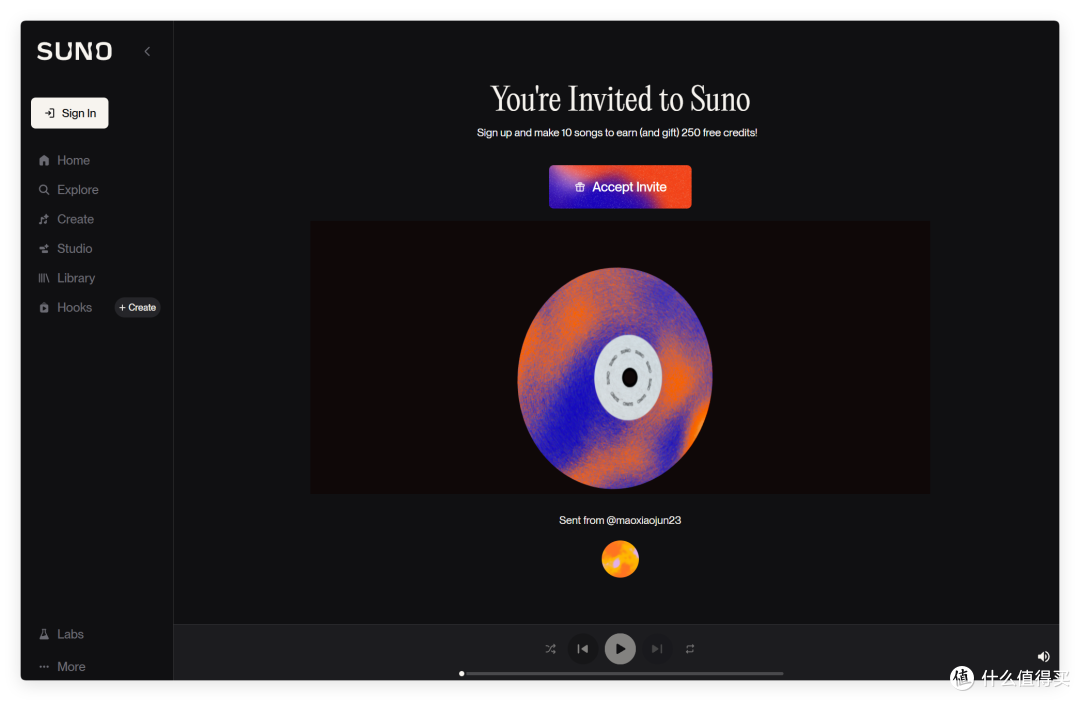The image size is (1080, 701).
Task: Click the Studio icon
Action: point(44,249)
